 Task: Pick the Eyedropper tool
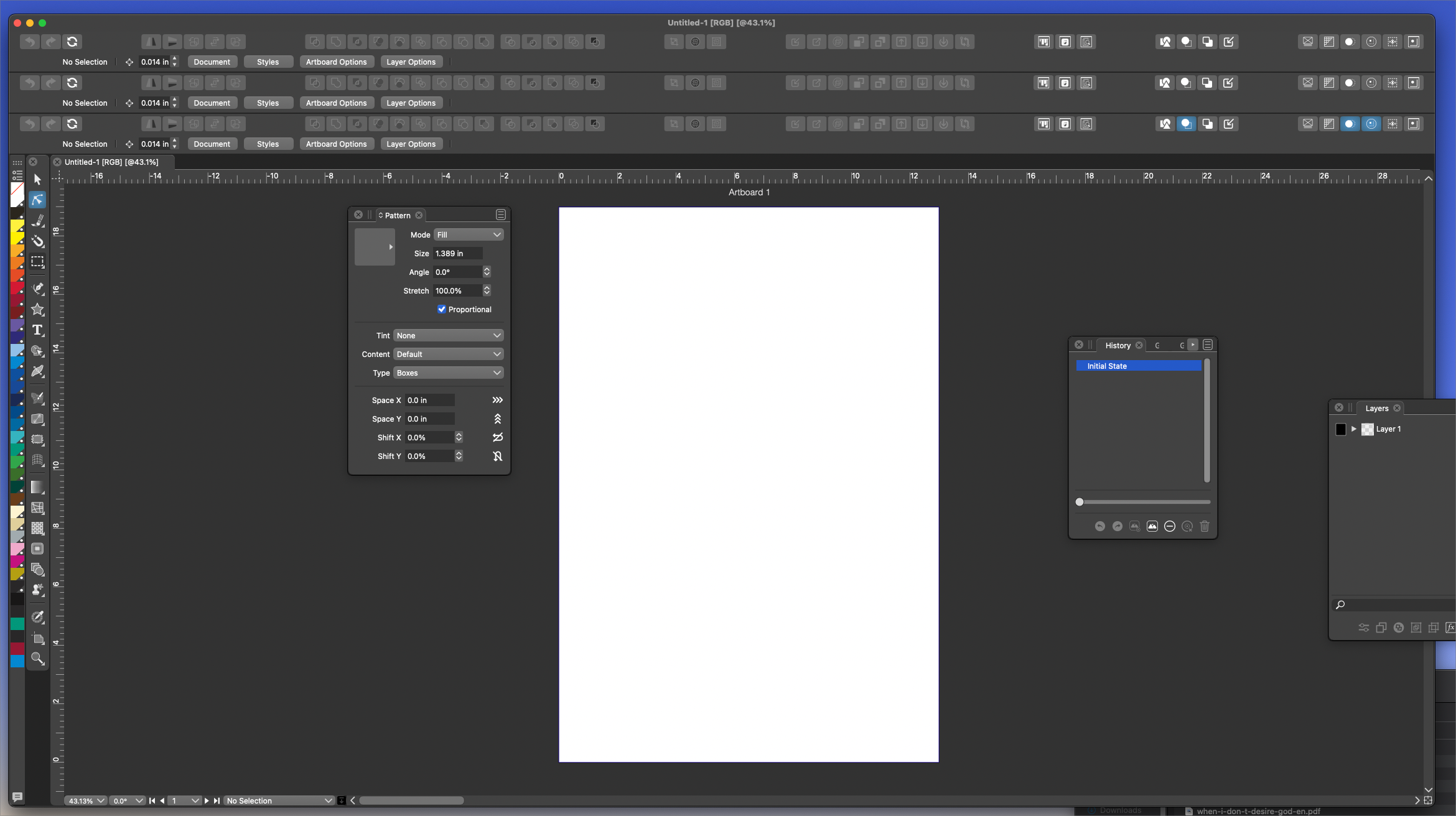pyautogui.click(x=37, y=617)
